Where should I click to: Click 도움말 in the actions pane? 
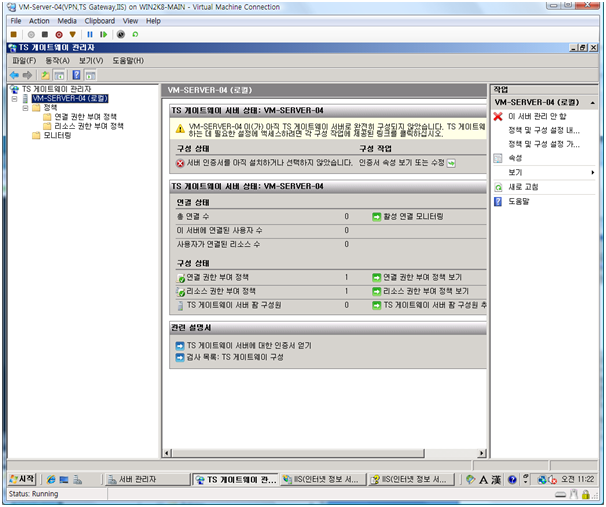(519, 202)
